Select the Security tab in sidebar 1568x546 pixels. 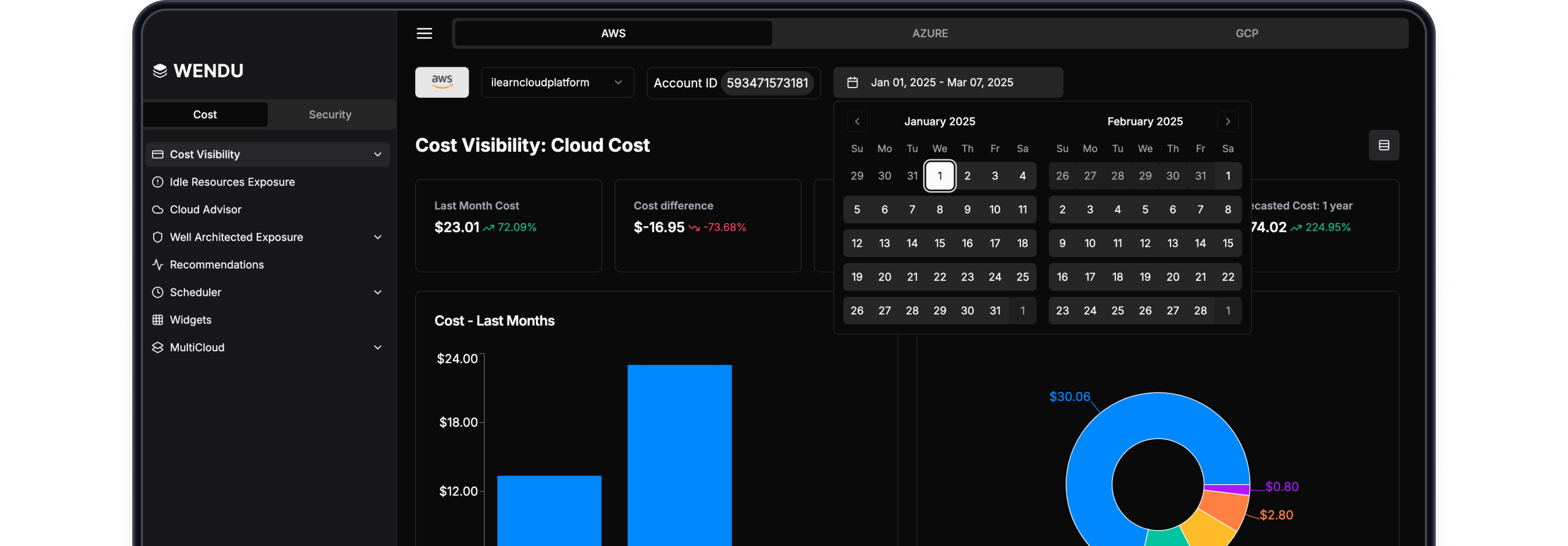pyautogui.click(x=330, y=114)
